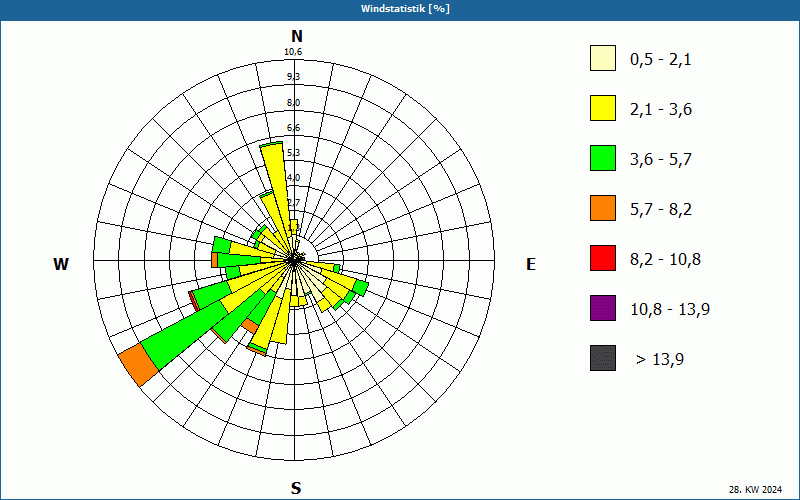Click the '28. KW 2024' date label

pos(755,489)
